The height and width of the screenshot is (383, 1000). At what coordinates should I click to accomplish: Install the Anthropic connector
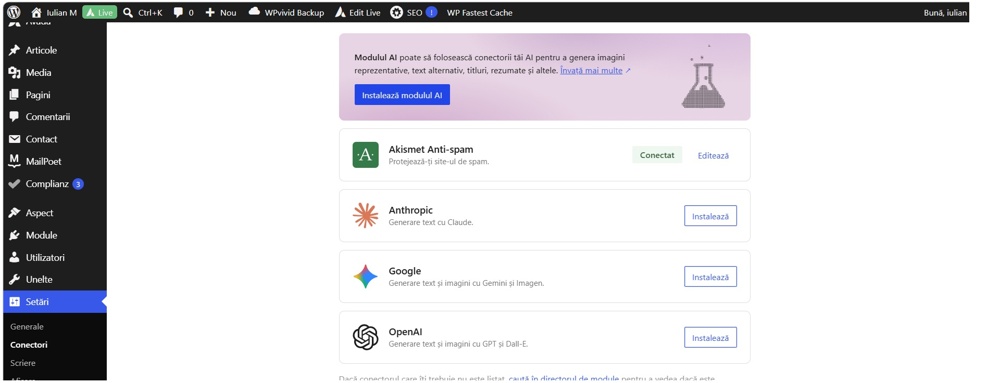point(710,216)
